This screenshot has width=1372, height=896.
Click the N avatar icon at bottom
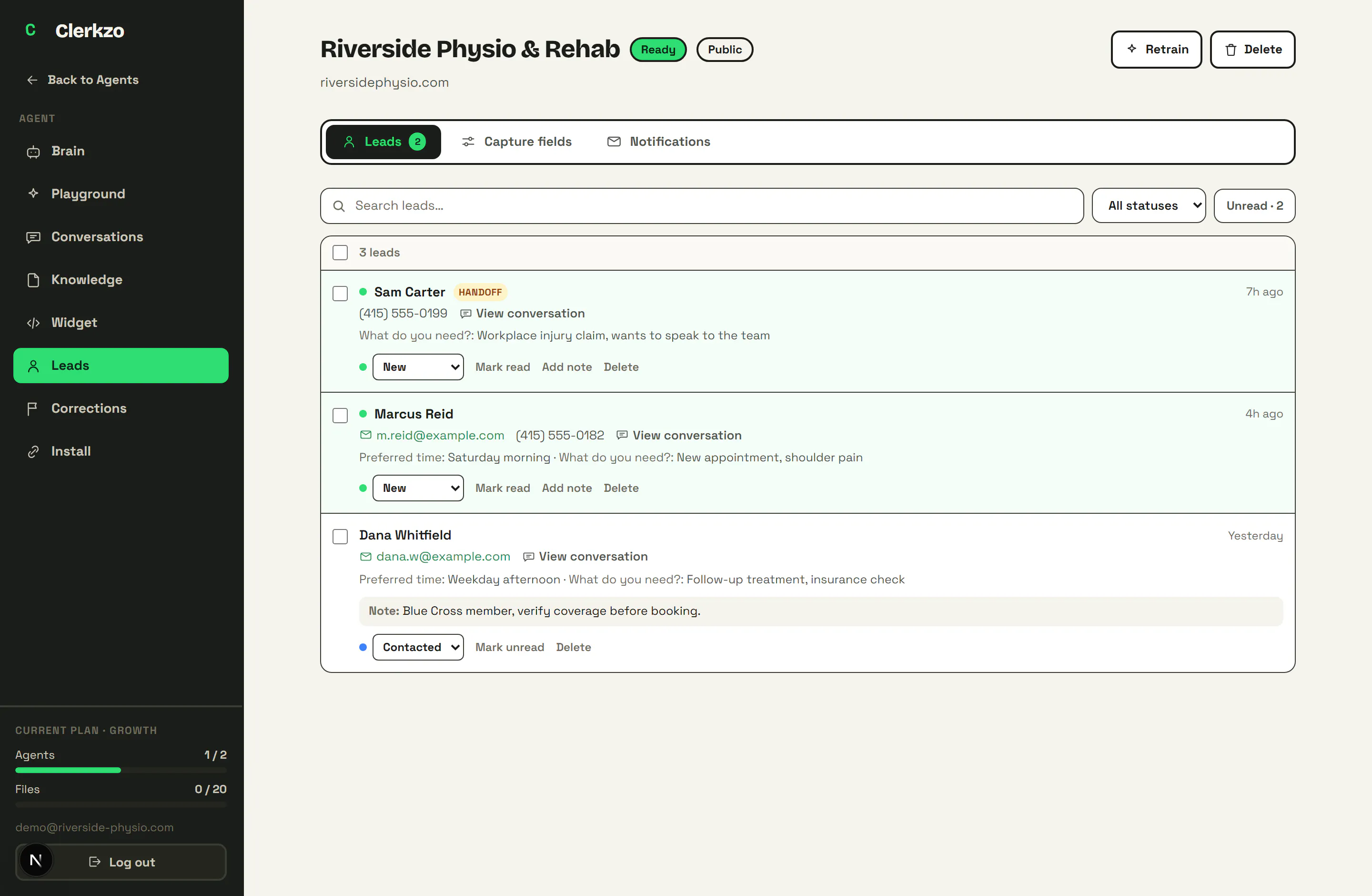(x=36, y=860)
